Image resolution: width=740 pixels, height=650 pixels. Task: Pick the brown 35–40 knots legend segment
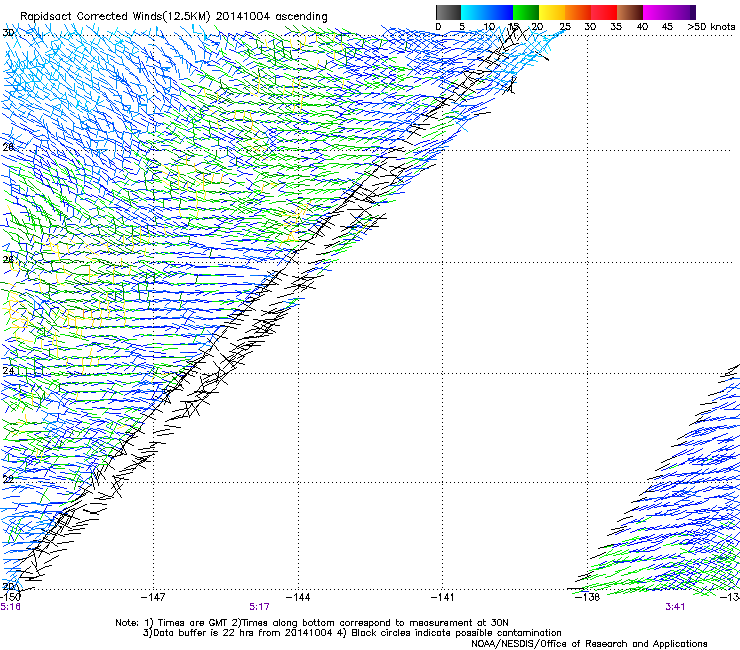[630, 12]
